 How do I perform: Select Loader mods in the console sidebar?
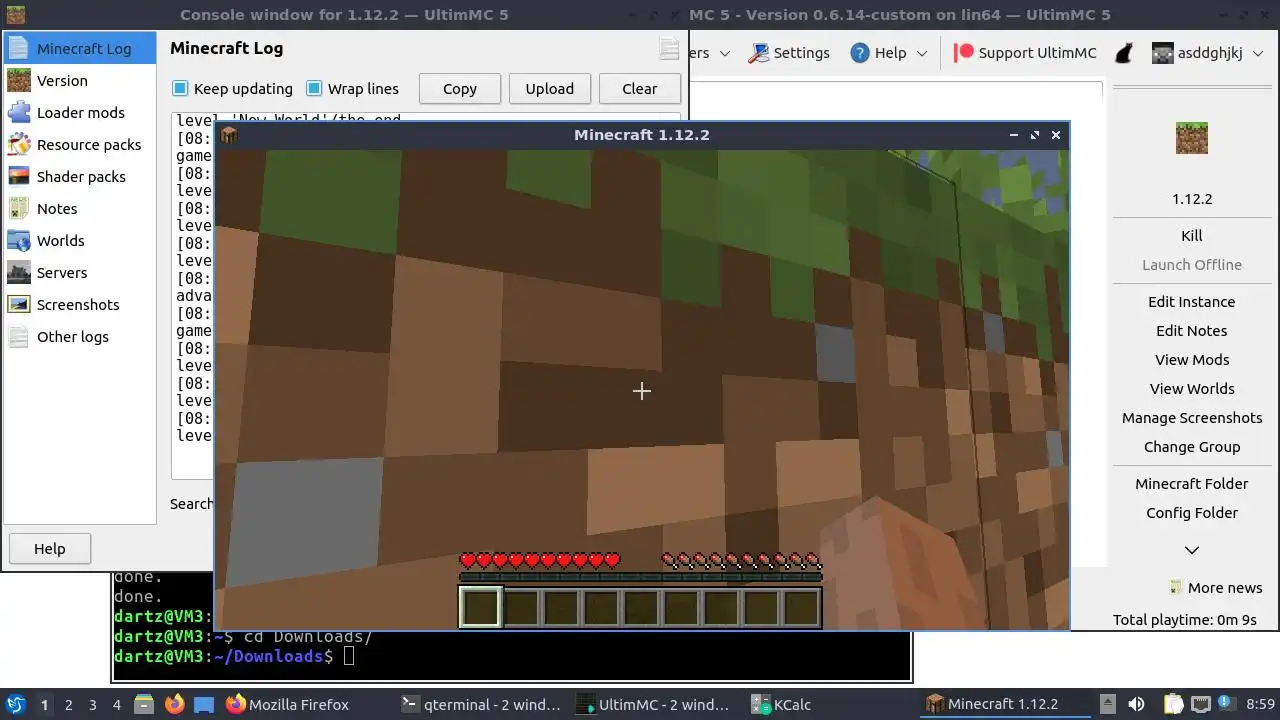pyautogui.click(x=81, y=113)
